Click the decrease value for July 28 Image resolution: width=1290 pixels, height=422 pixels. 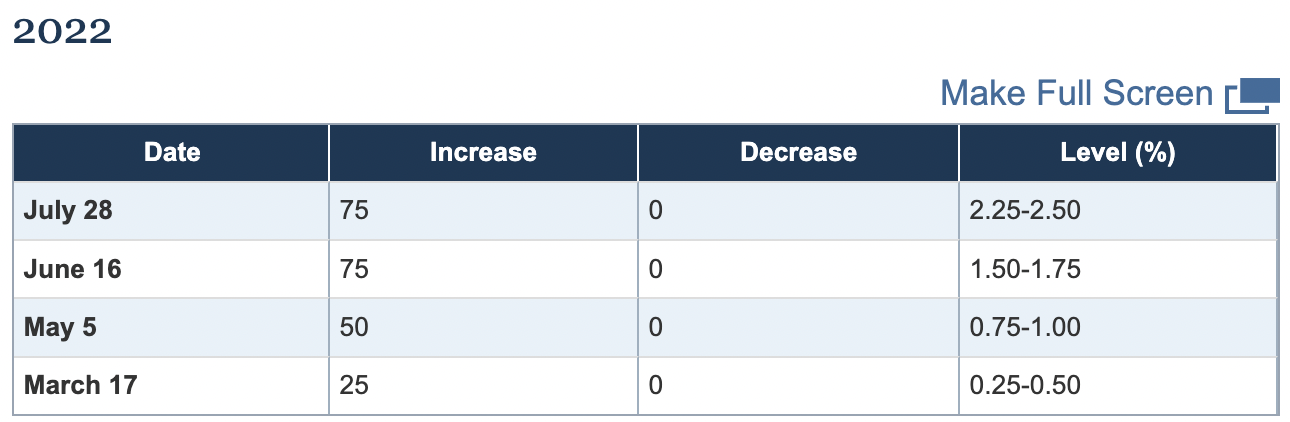click(x=656, y=211)
